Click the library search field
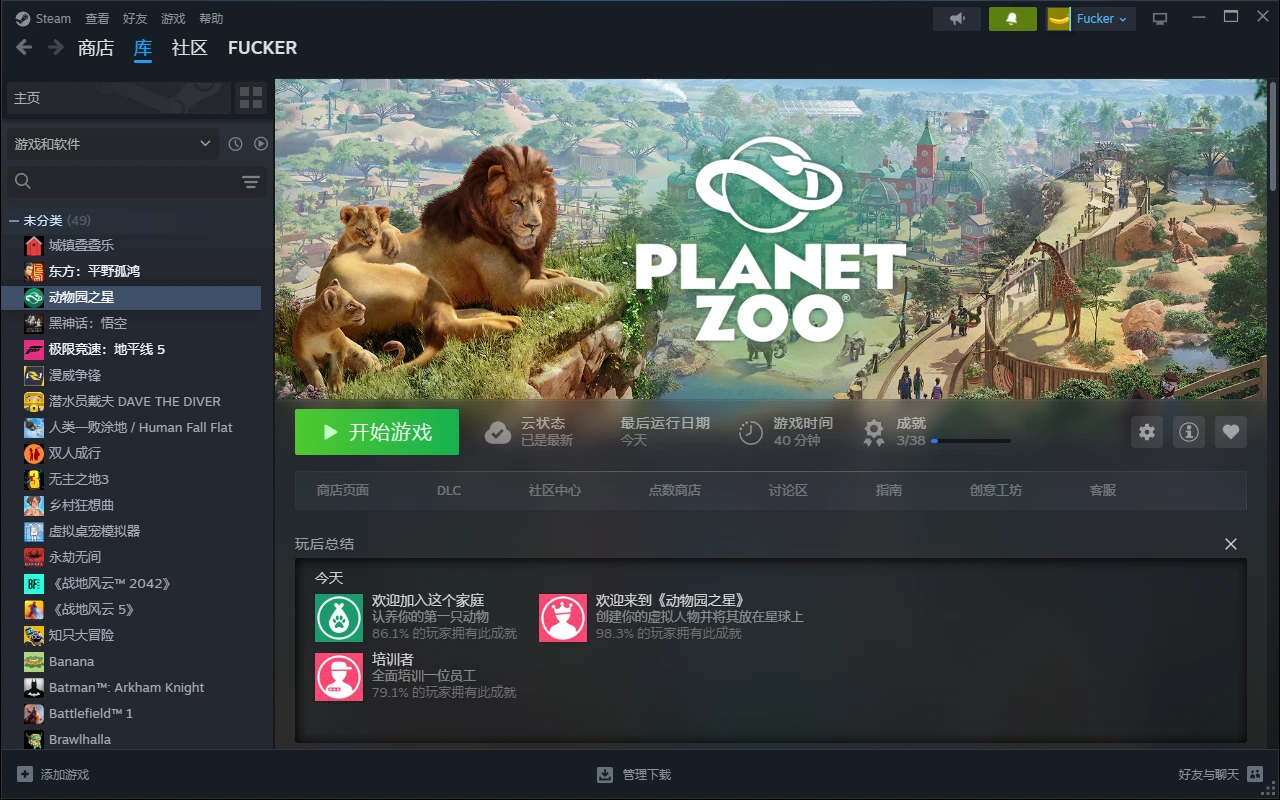The width and height of the screenshot is (1280, 800). point(120,181)
